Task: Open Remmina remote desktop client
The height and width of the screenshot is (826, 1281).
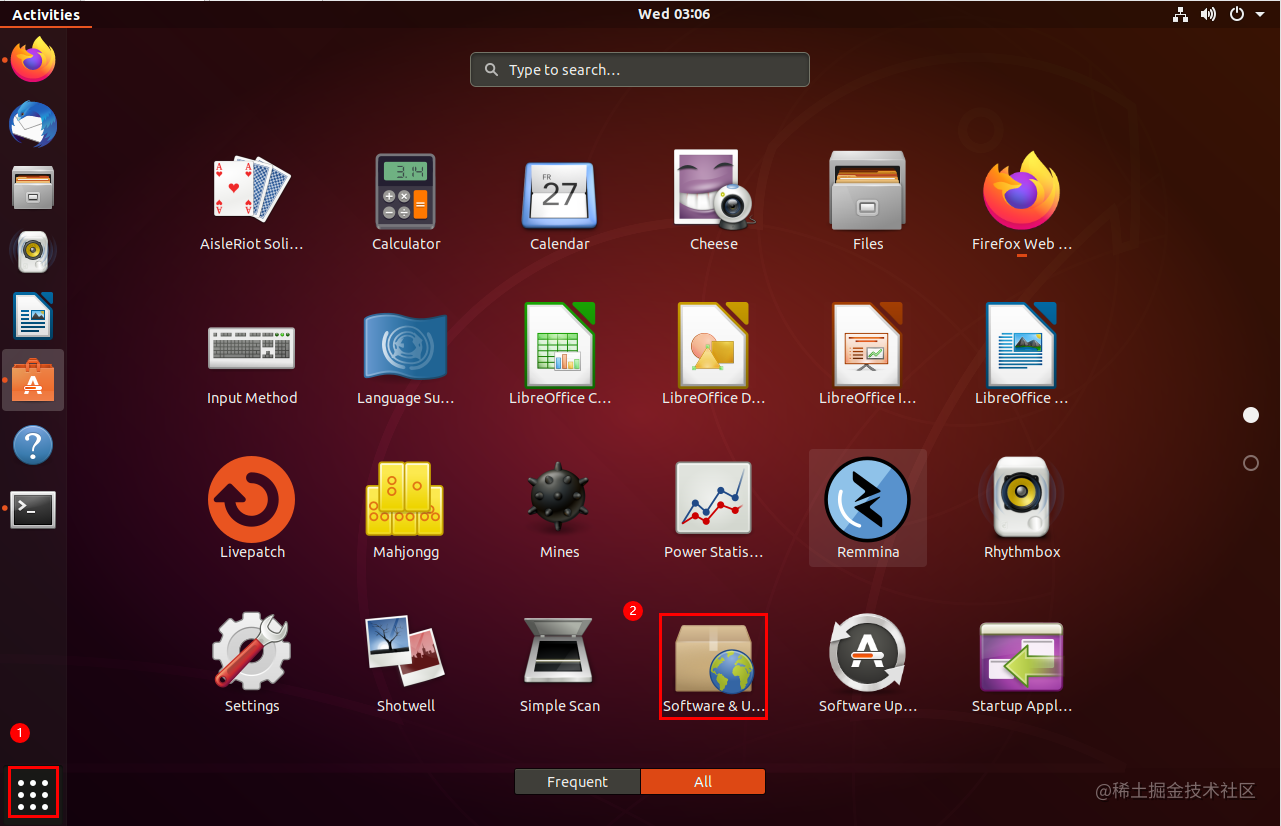Action: (x=867, y=498)
